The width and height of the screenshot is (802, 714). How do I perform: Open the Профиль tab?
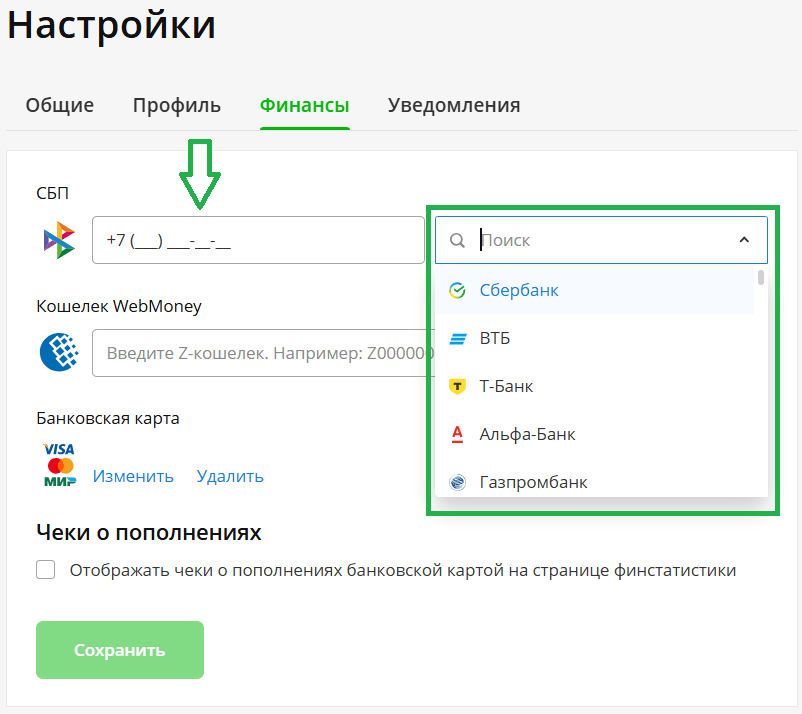176,105
